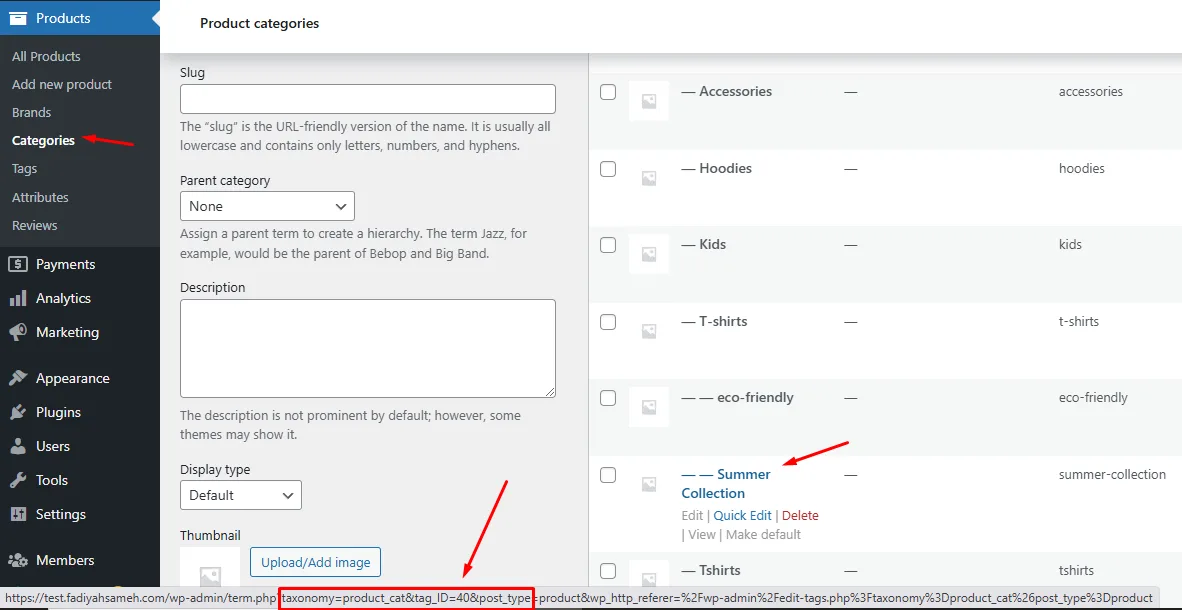
Task: Open the Attributes submenu item
Action: click(40, 198)
